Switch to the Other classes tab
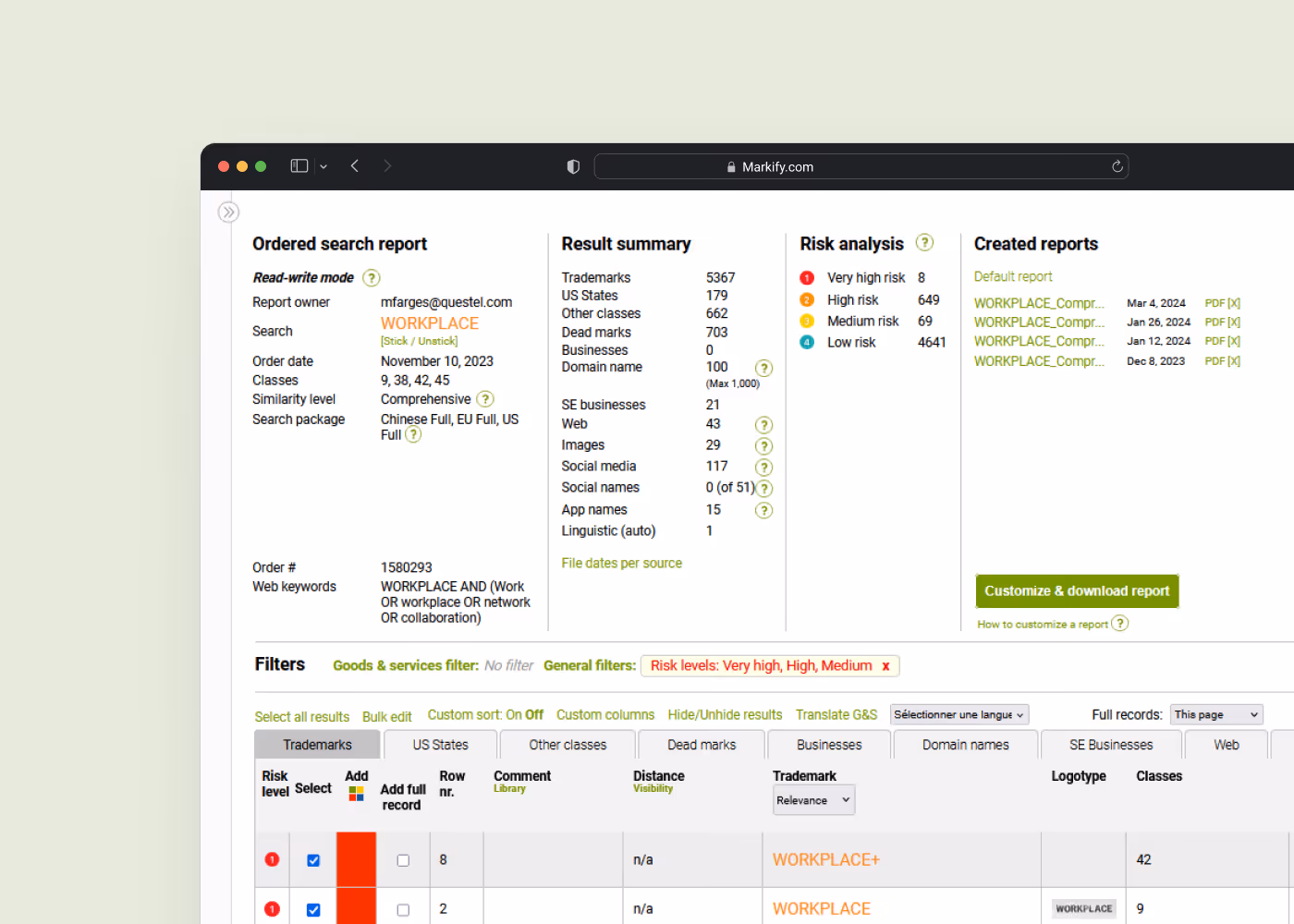Viewport: 1294px width, 924px height. (568, 745)
